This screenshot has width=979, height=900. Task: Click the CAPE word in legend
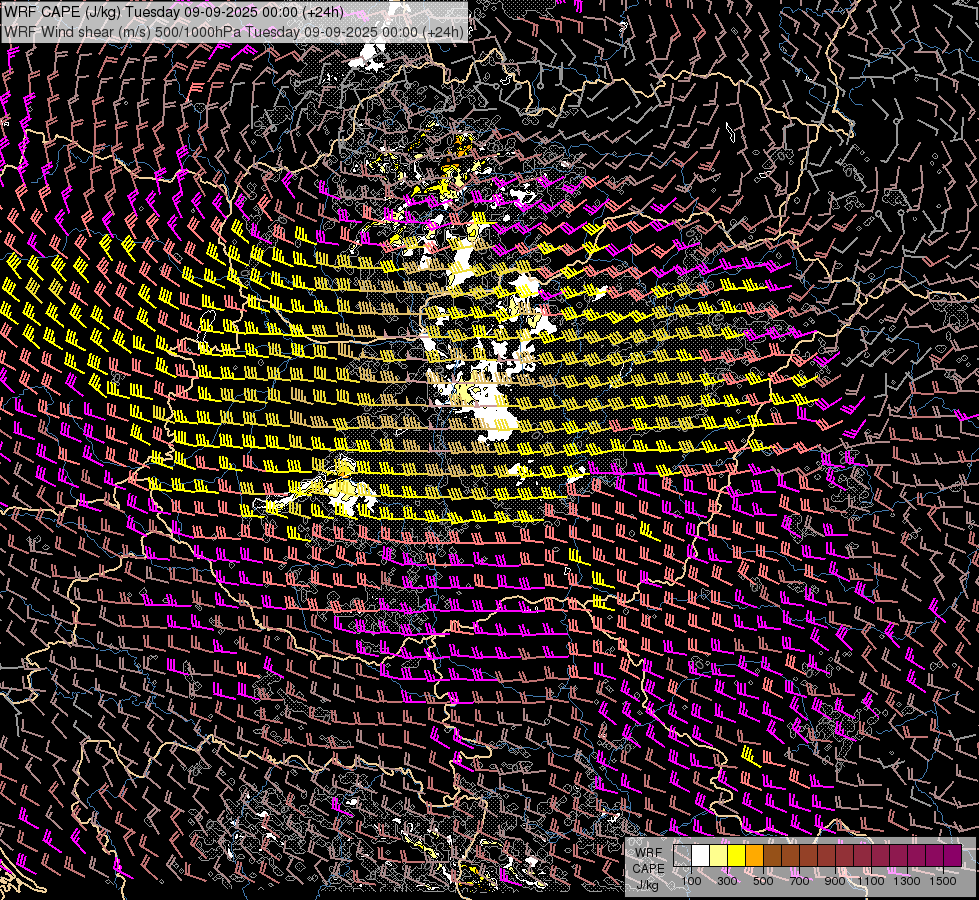[648, 869]
